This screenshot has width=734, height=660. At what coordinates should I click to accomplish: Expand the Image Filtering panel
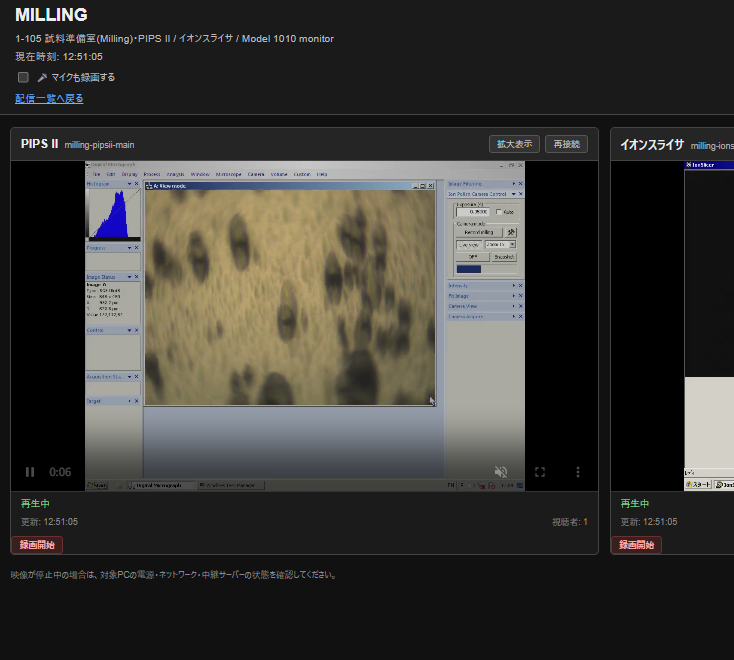[514, 183]
